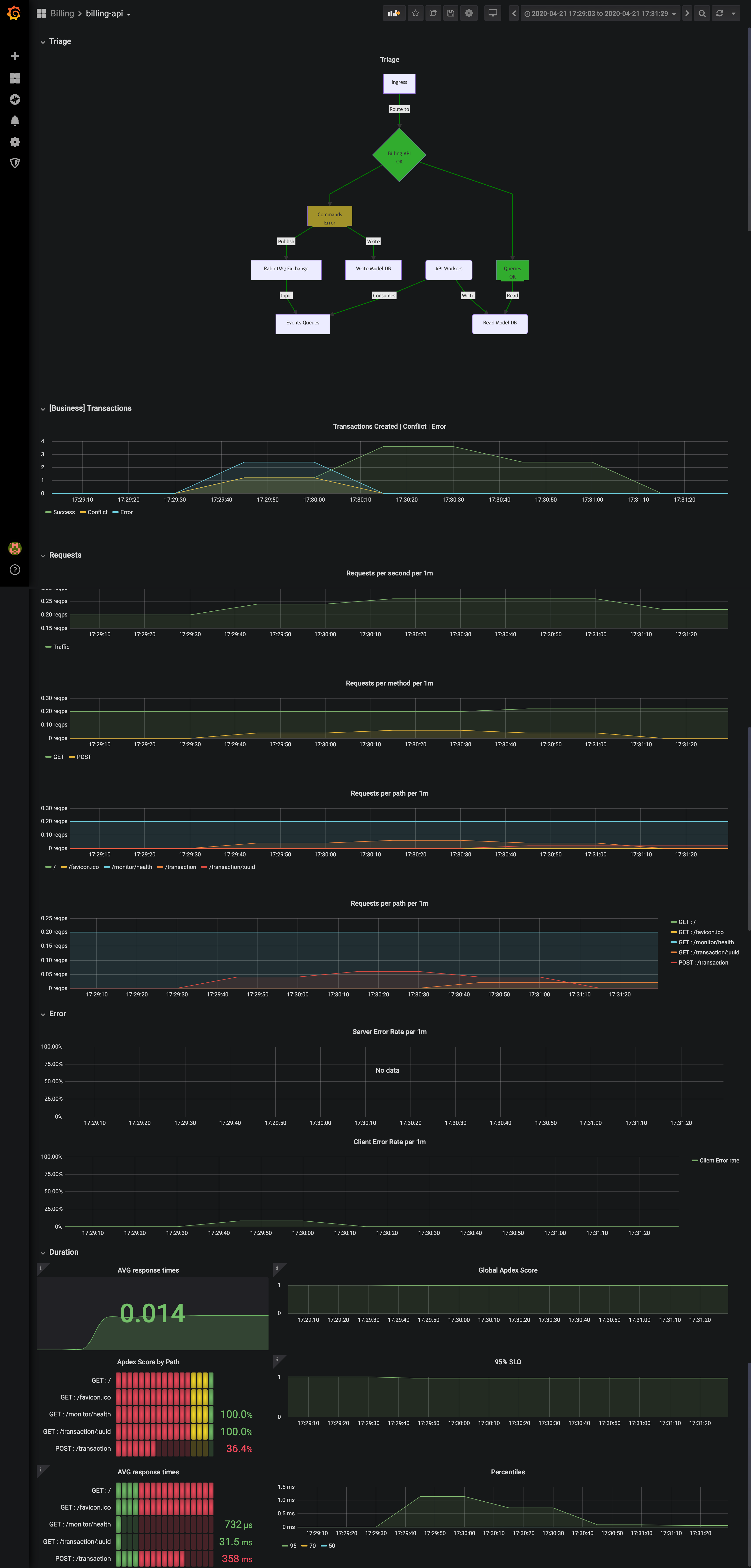Open Alerting bell in sidebar
Viewport: 751px width, 1568px height.
(x=15, y=120)
